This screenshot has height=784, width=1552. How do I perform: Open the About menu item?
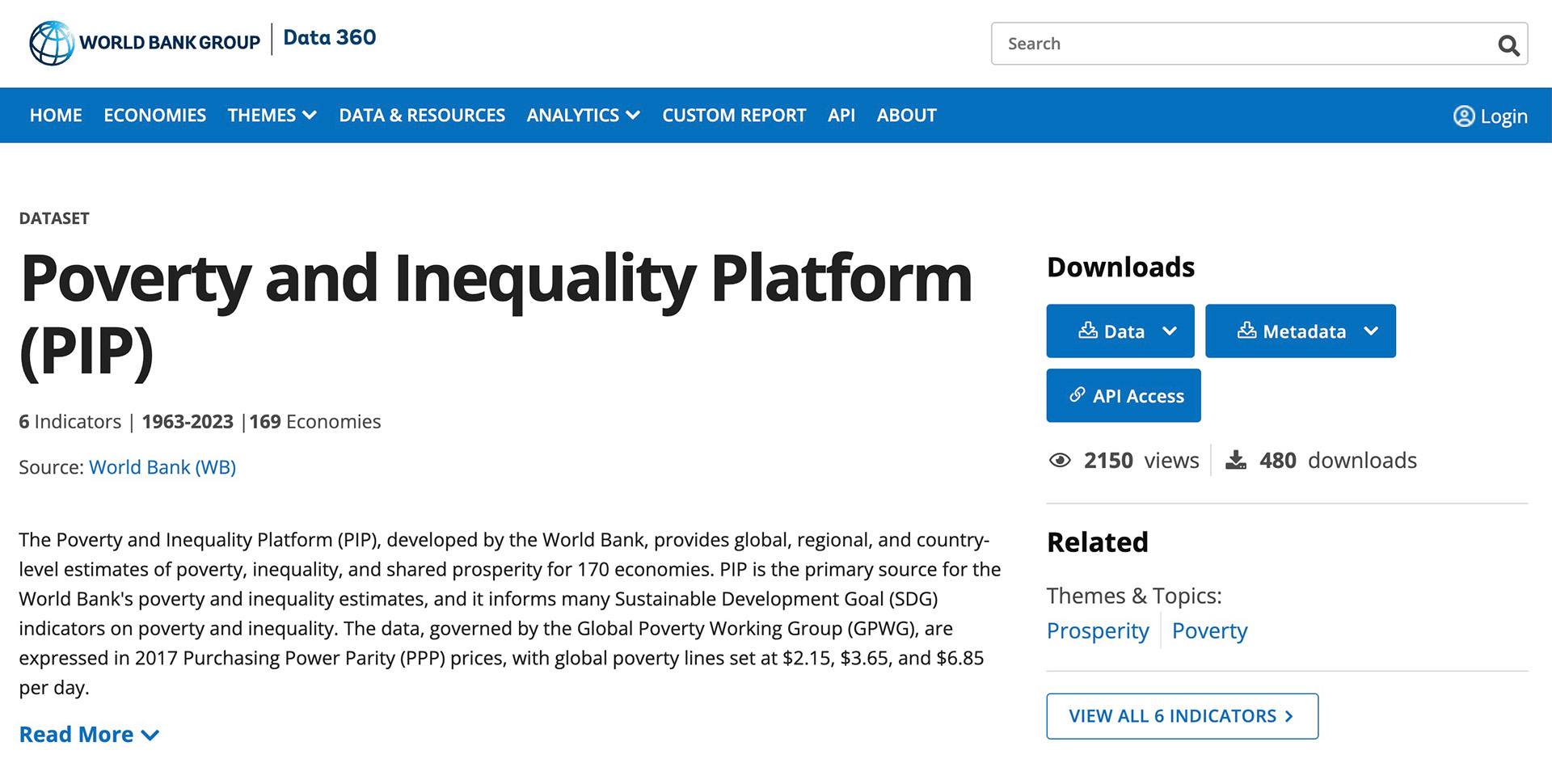[x=907, y=116]
